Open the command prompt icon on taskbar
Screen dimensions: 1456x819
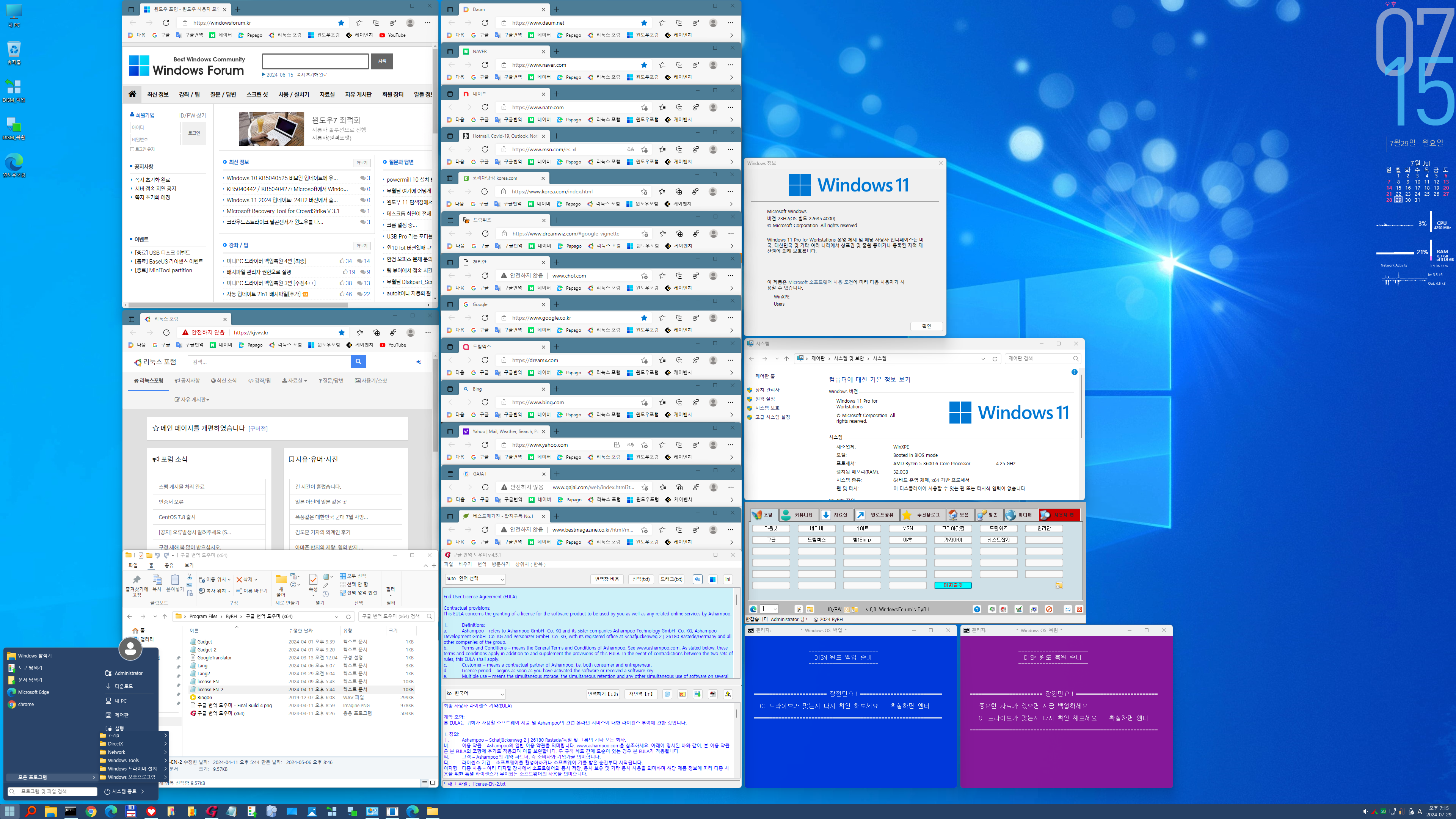pyautogui.click(x=71, y=812)
